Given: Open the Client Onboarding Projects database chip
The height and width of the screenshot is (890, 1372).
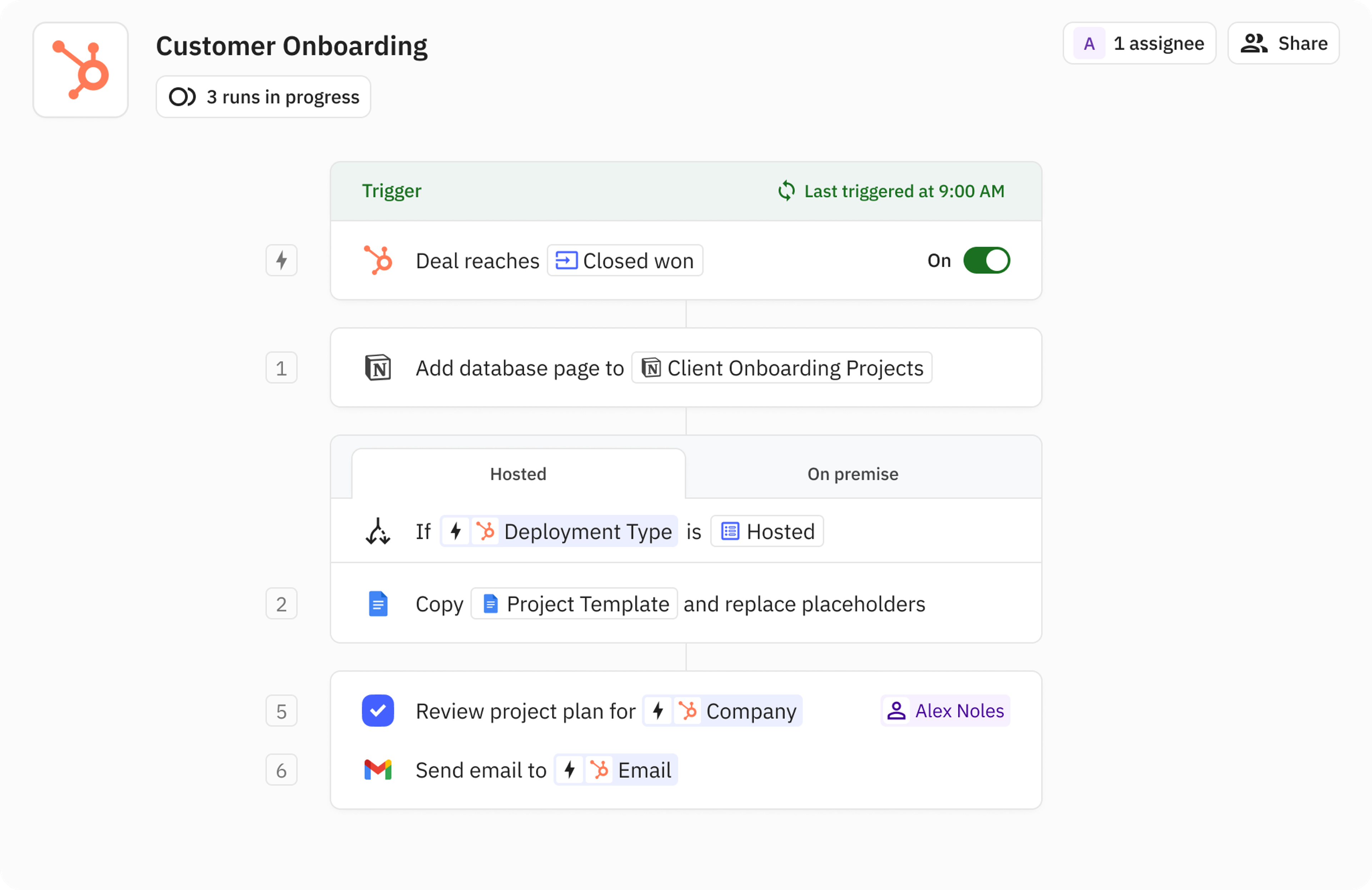Looking at the screenshot, I should click(x=782, y=368).
